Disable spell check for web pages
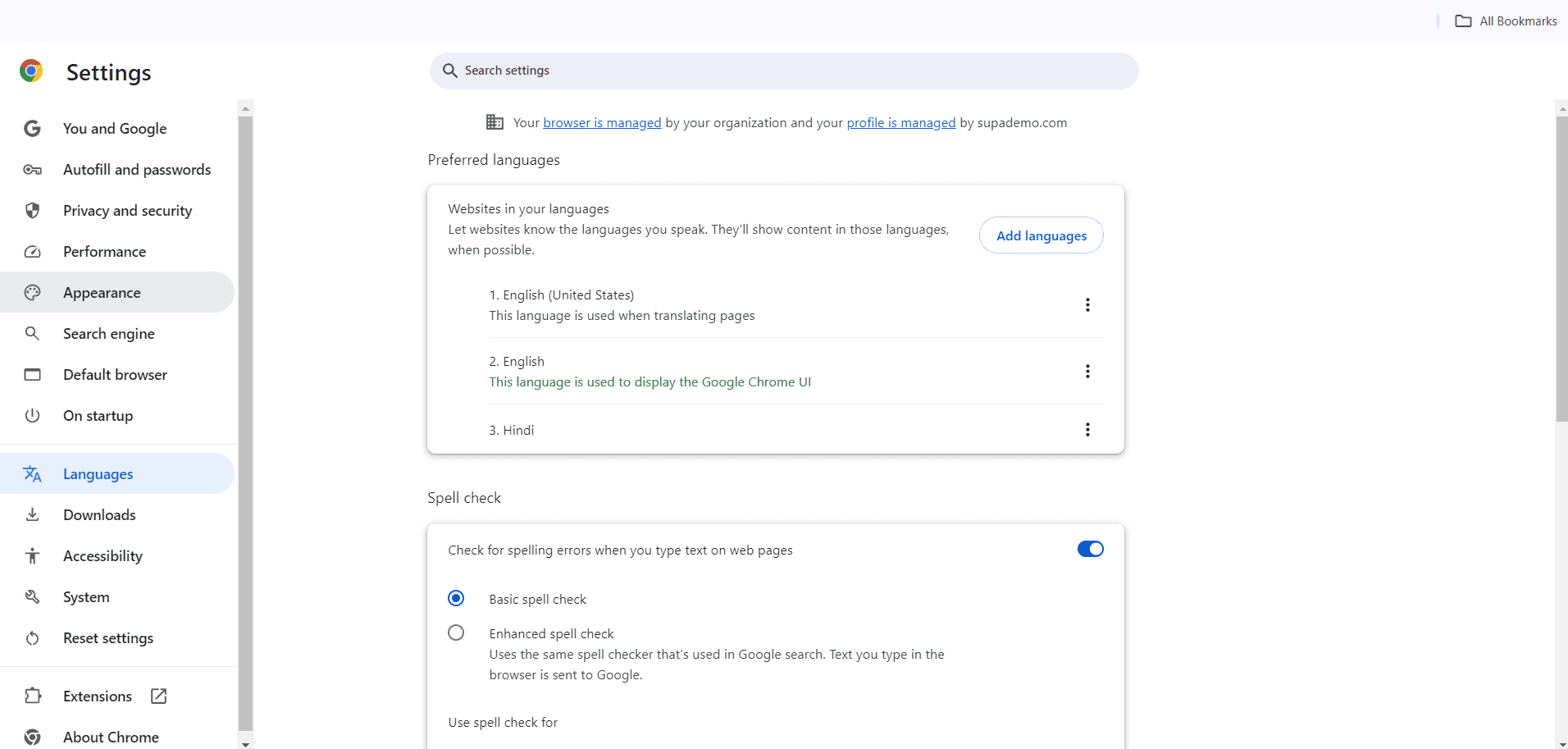Viewport: 1568px width, 749px height. tap(1090, 549)
